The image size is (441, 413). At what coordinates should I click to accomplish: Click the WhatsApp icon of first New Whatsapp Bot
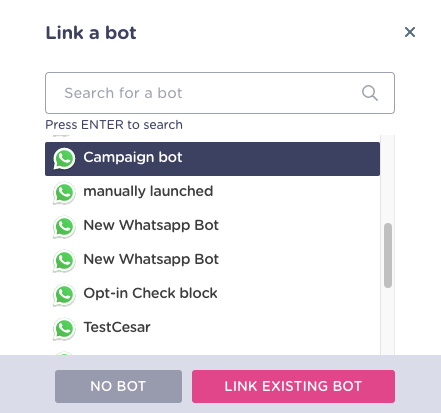pos(64,227)
